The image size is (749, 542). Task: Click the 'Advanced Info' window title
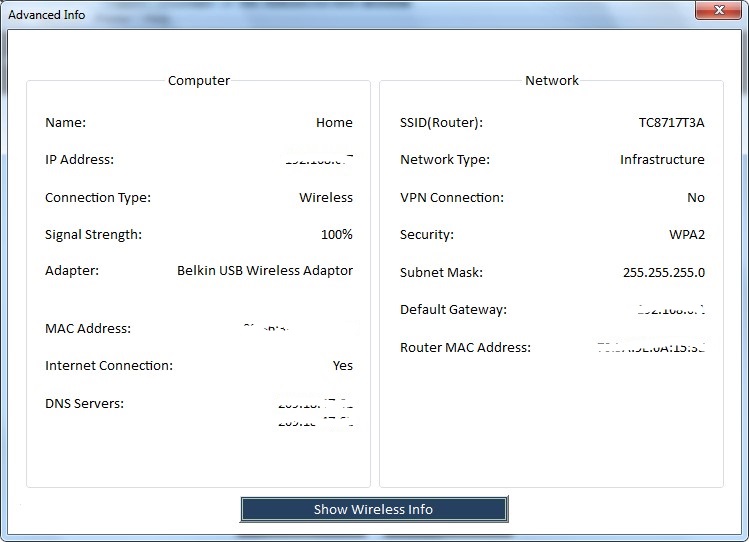coord(46,15)
